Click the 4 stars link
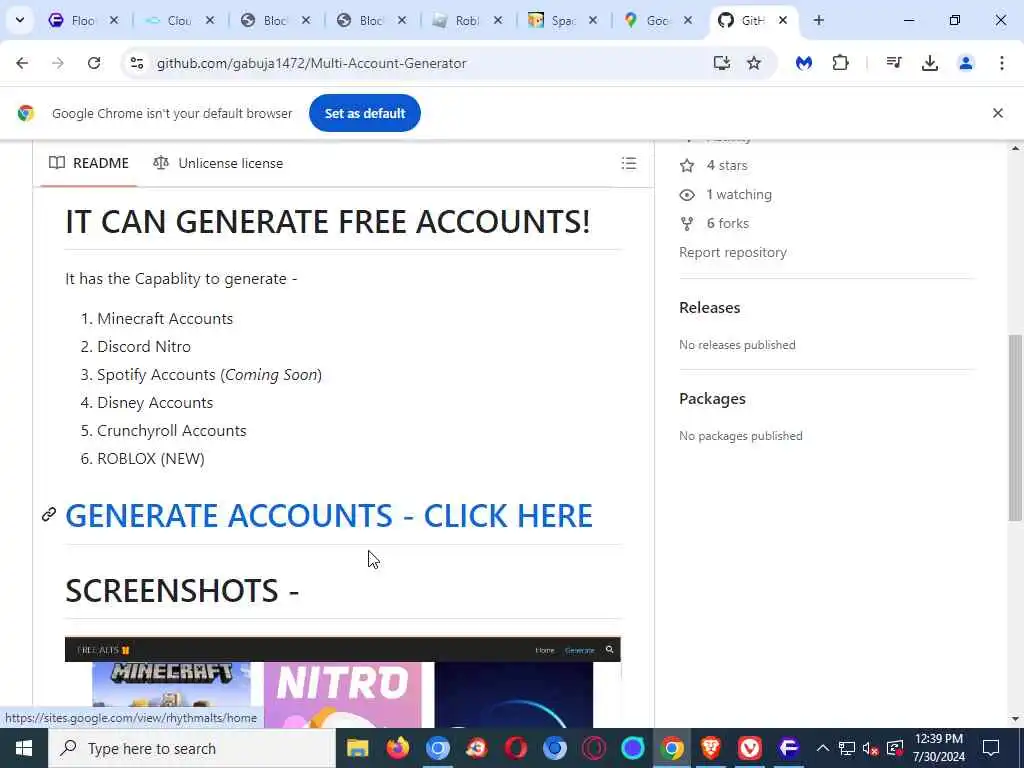The image size is (1024, 768). coord(713,165)
